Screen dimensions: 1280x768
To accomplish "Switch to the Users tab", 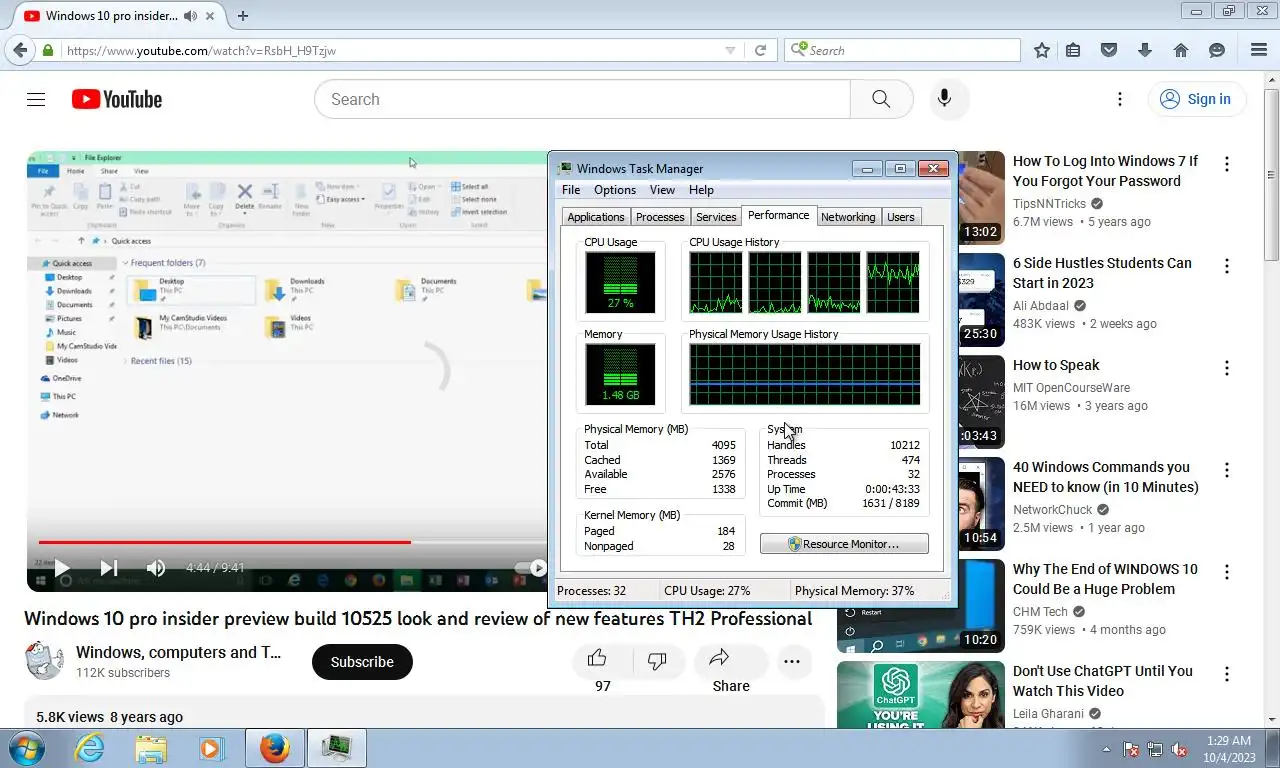I will (901, 217).
